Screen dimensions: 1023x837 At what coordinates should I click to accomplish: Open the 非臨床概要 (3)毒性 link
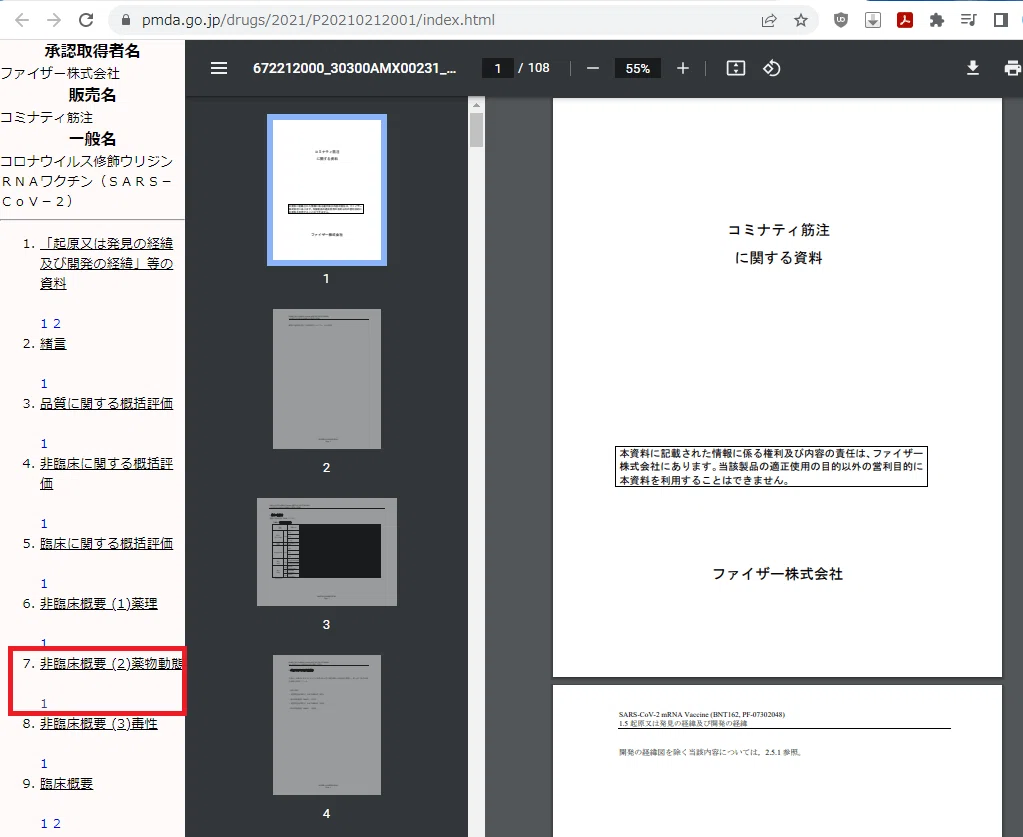click(x=99, y=724)
